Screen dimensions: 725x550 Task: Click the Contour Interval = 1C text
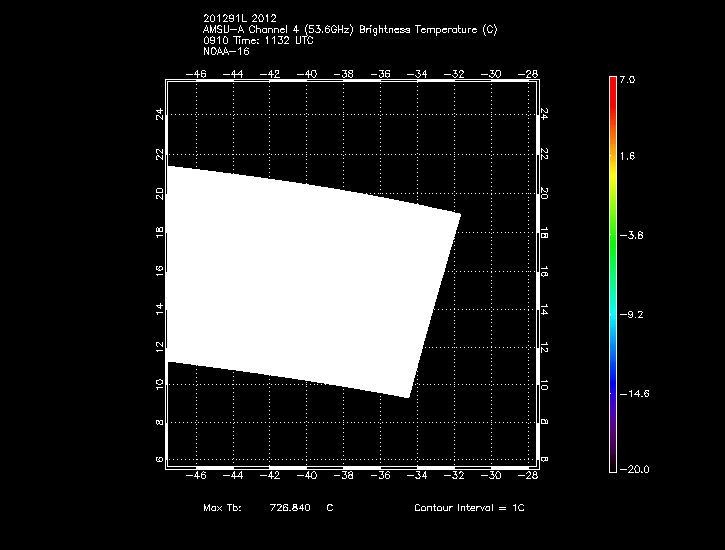click(x=469, y=509)
